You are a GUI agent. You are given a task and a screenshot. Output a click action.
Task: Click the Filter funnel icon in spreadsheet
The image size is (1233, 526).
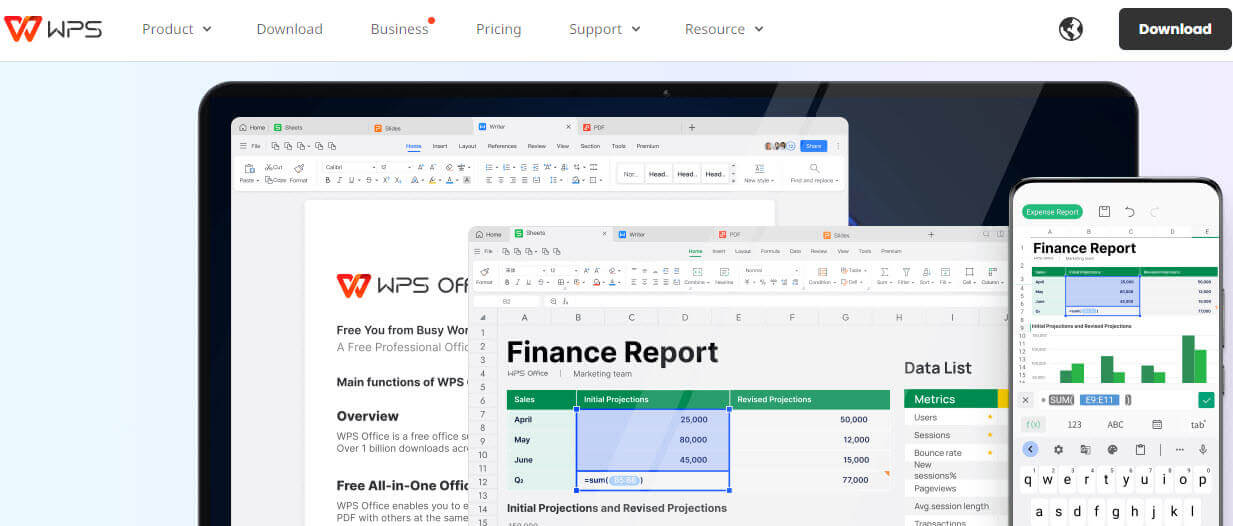coord(906,271)
